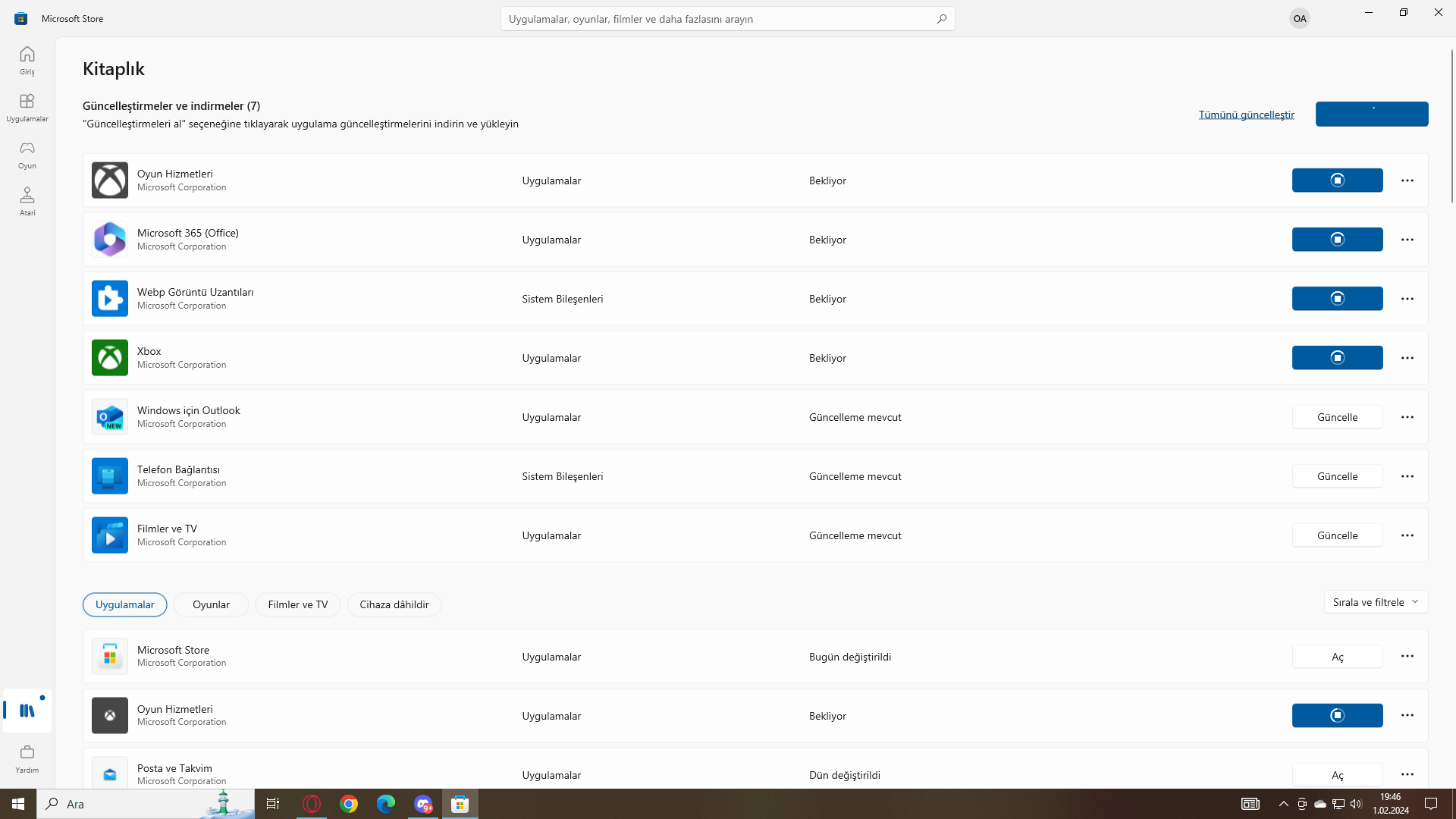Open Chrome from the taskbar
1456x819 pixels.
coord(349,804)
